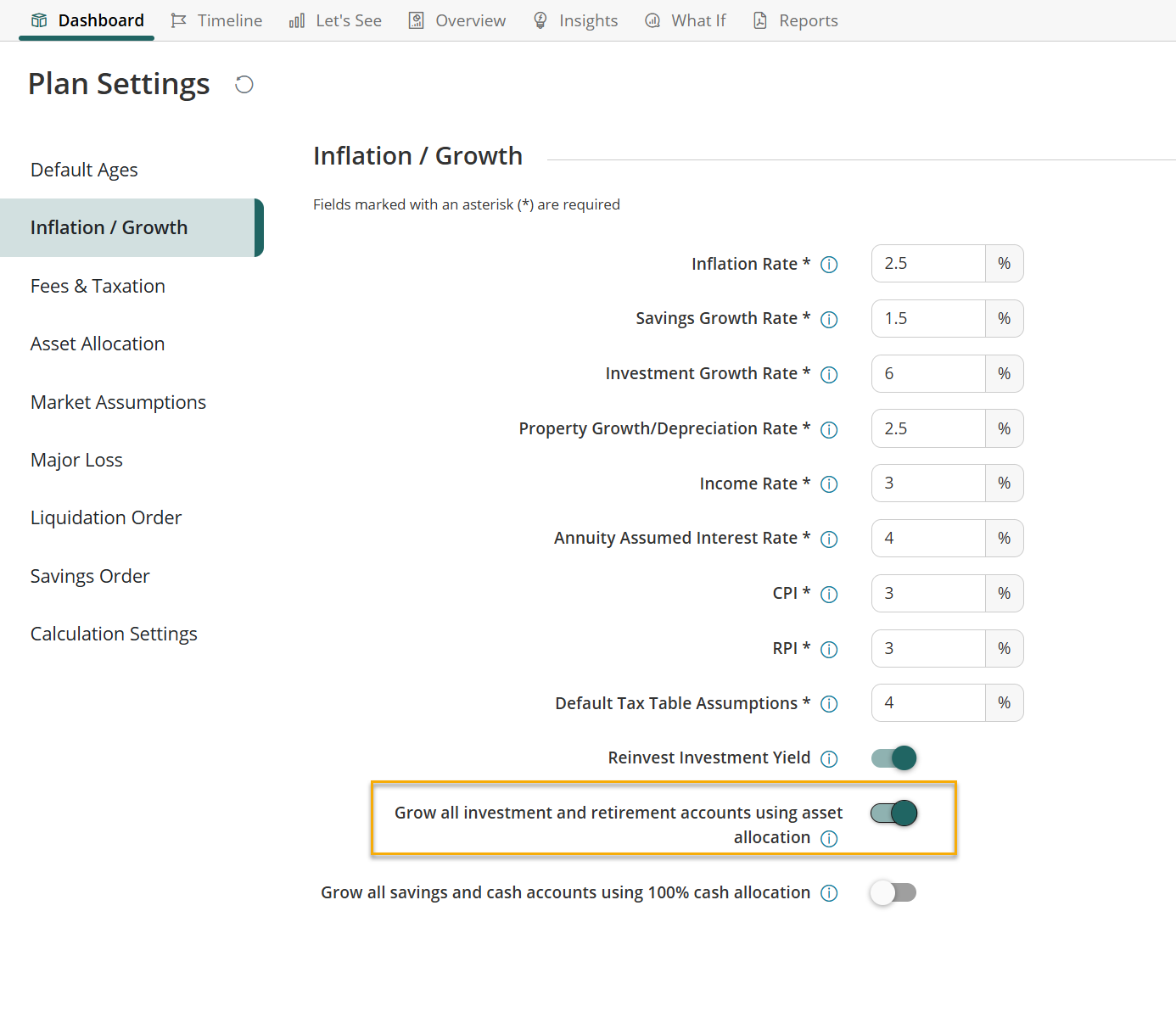
Task: Go to the Let's See tab
Action: (335, 20)
